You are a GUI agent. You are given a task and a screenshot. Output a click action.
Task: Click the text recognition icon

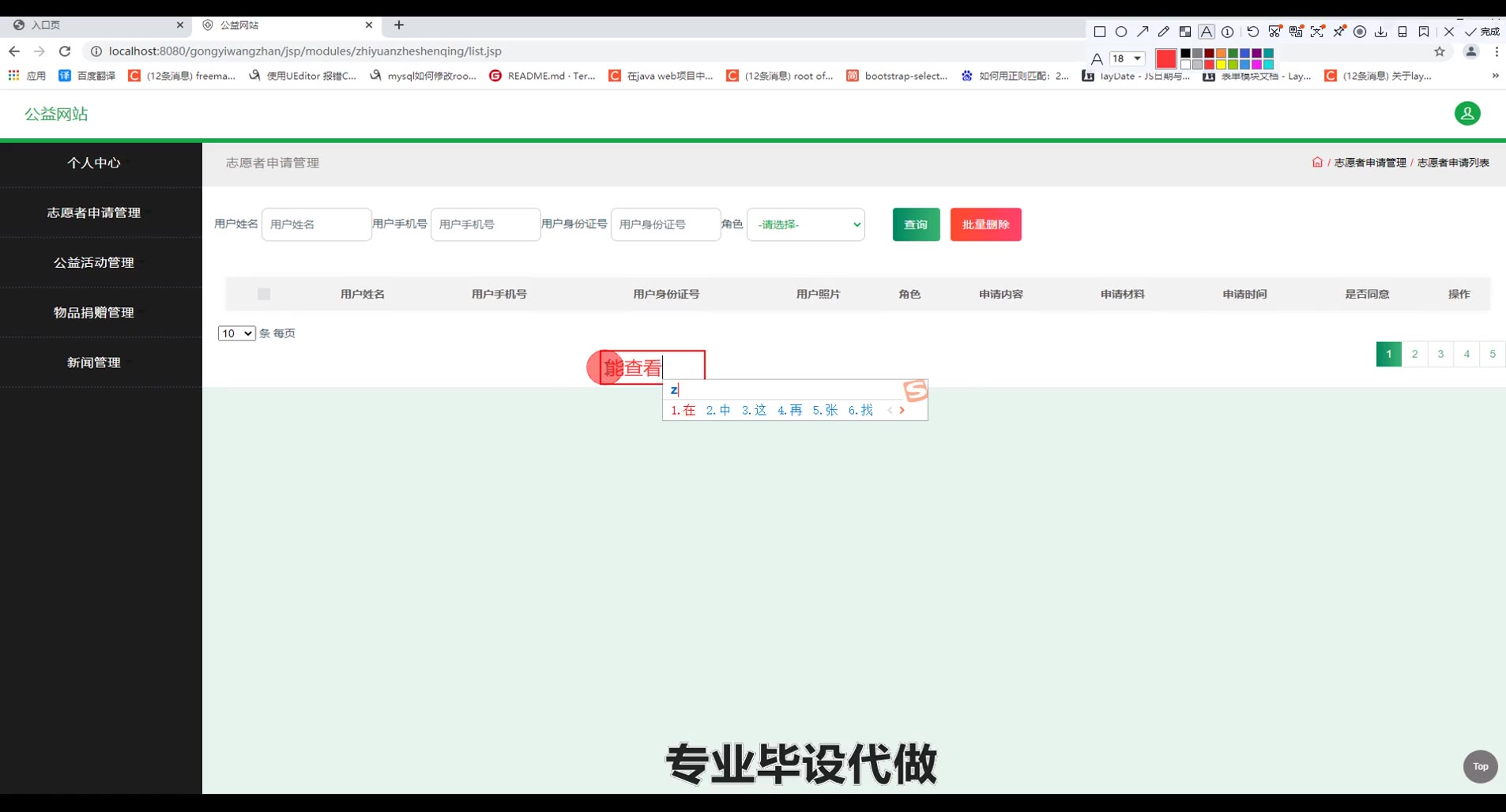coord(1317,32)
